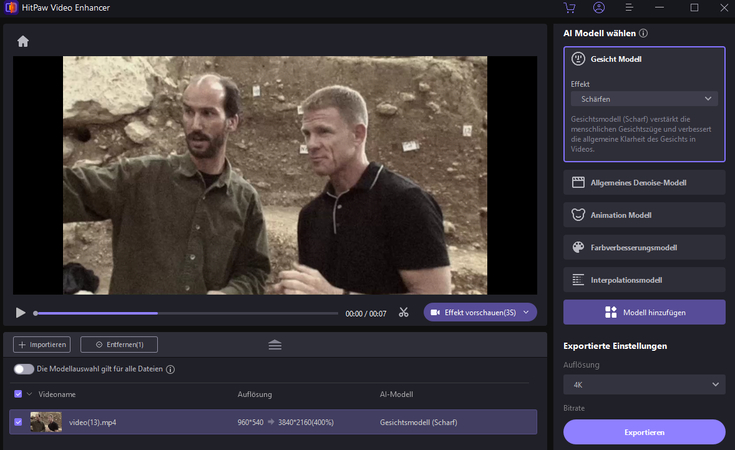
Task: Uncheck the video(13).mp4 checkbox
Action: (x=18, y=422)
